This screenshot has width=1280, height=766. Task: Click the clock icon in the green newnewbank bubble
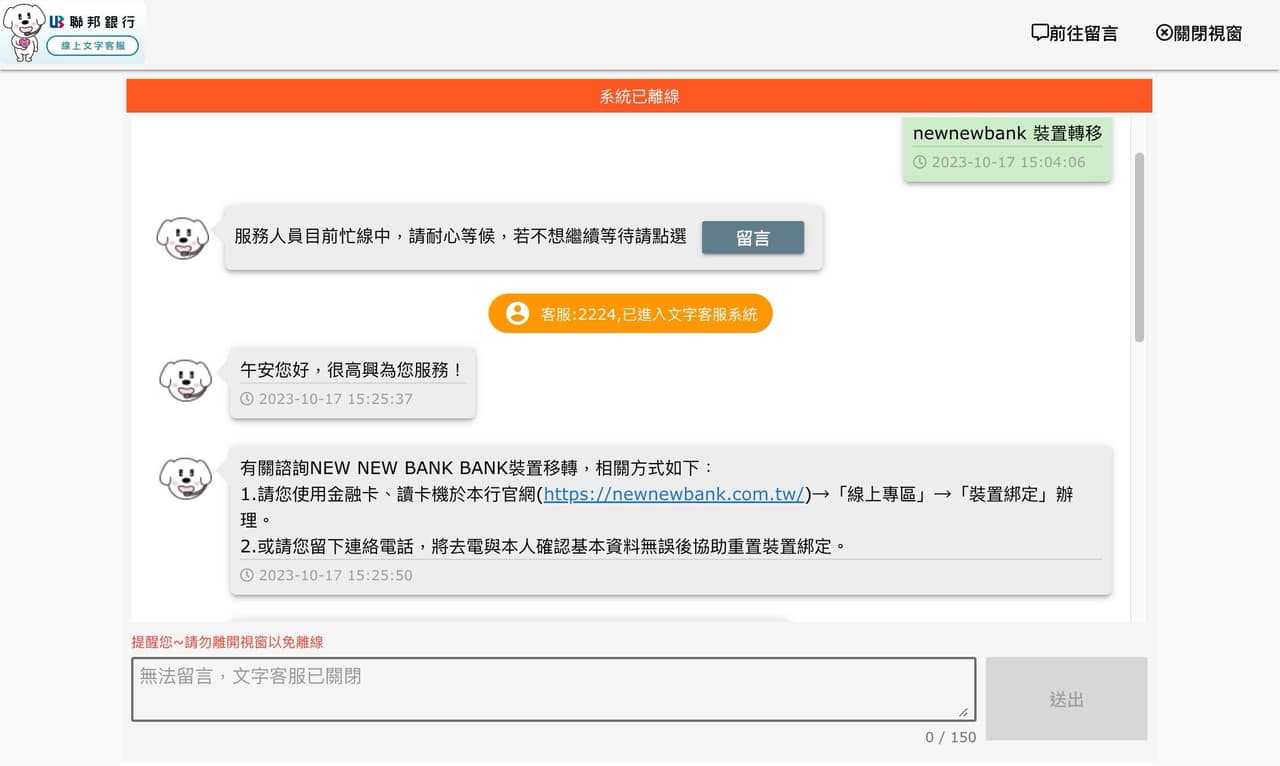click(921, 162)
